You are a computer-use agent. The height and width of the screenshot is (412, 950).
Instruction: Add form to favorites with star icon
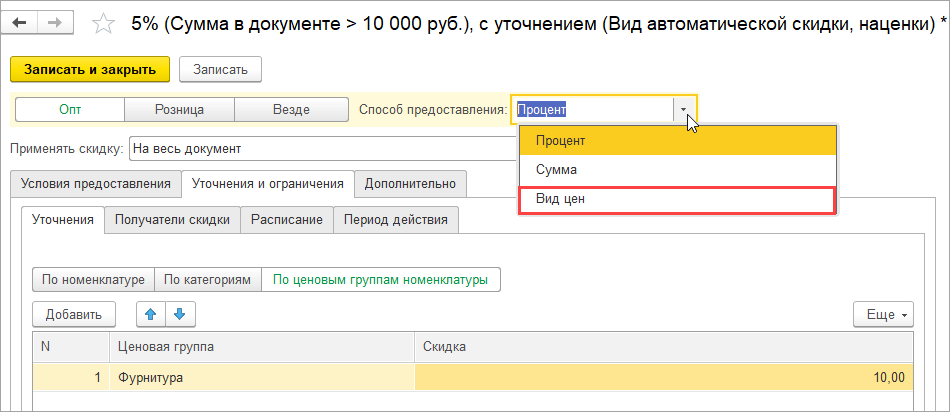[102, 23]
